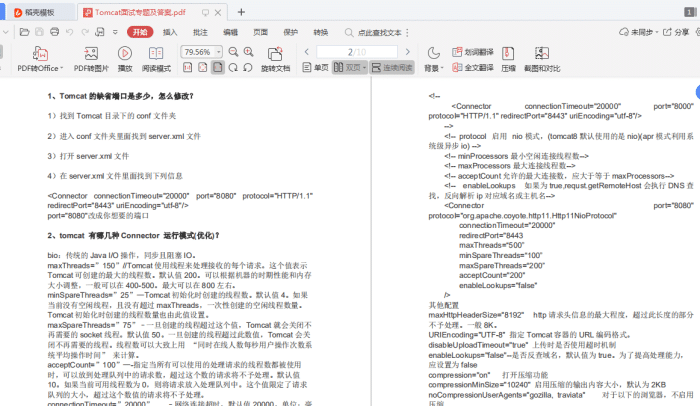Open the 未同步 cloud sync dropdown
The image size is (700, 406).
click(x=638, y=32)
